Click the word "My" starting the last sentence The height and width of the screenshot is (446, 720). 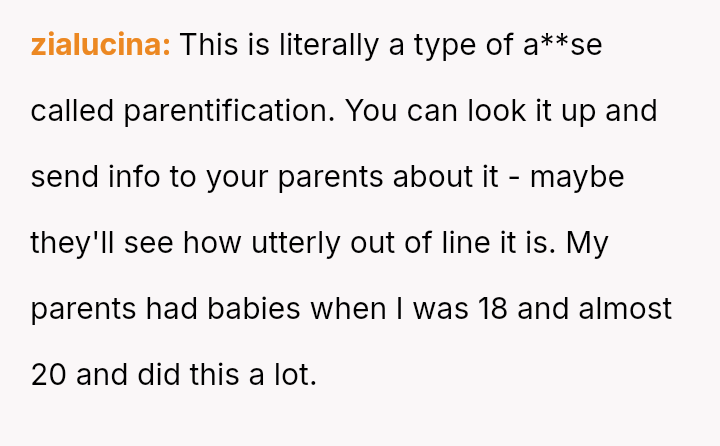588,243
